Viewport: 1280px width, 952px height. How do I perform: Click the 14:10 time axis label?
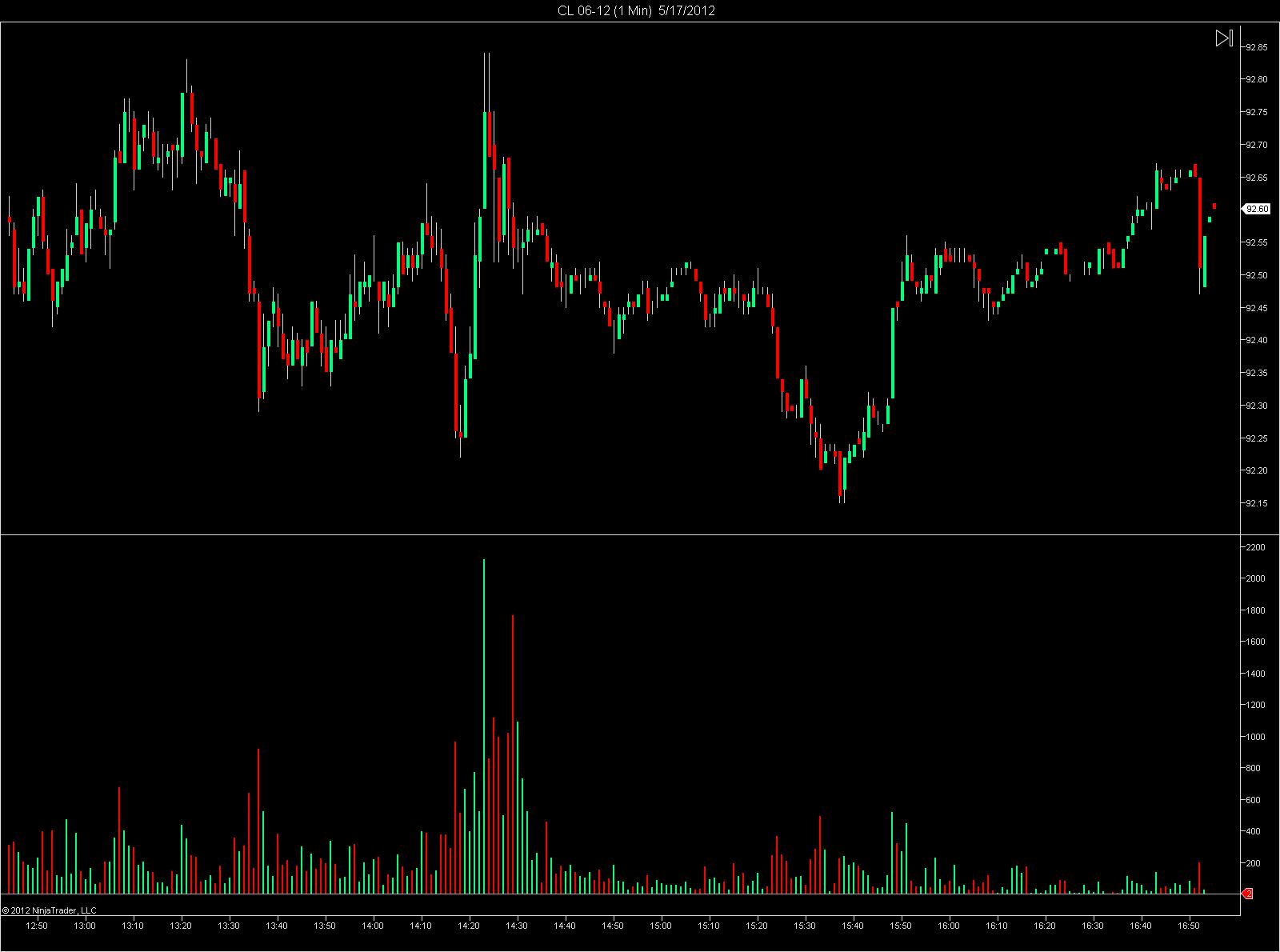click(421, 926)
